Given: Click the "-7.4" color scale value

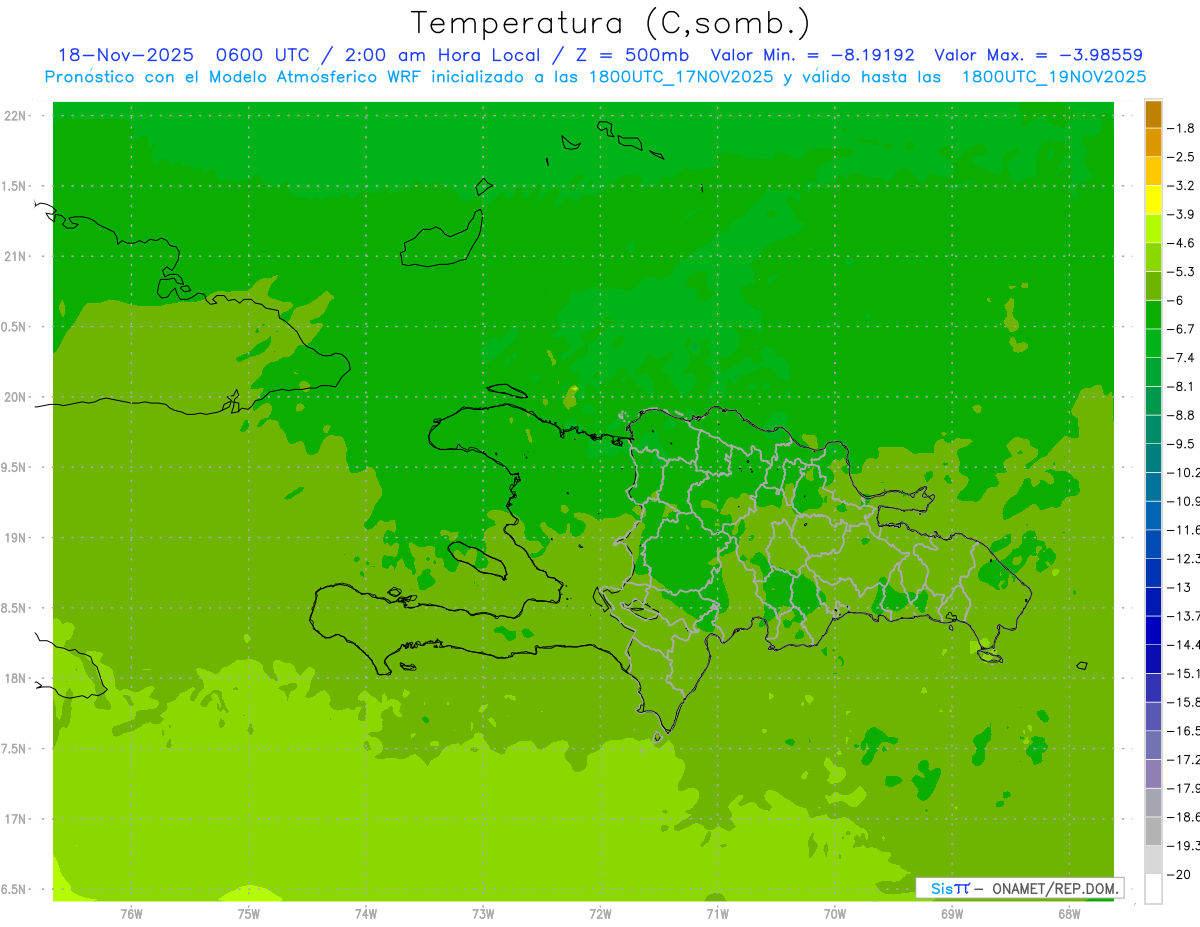Looking at the screenshot, I should coord(1181,358).
